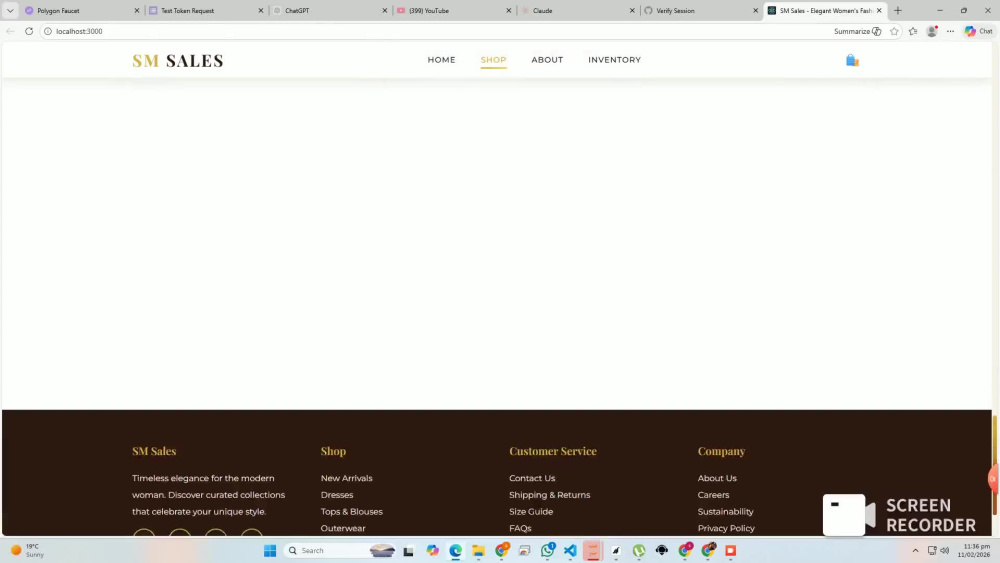Open the volume control in system tray

point(945,550)
